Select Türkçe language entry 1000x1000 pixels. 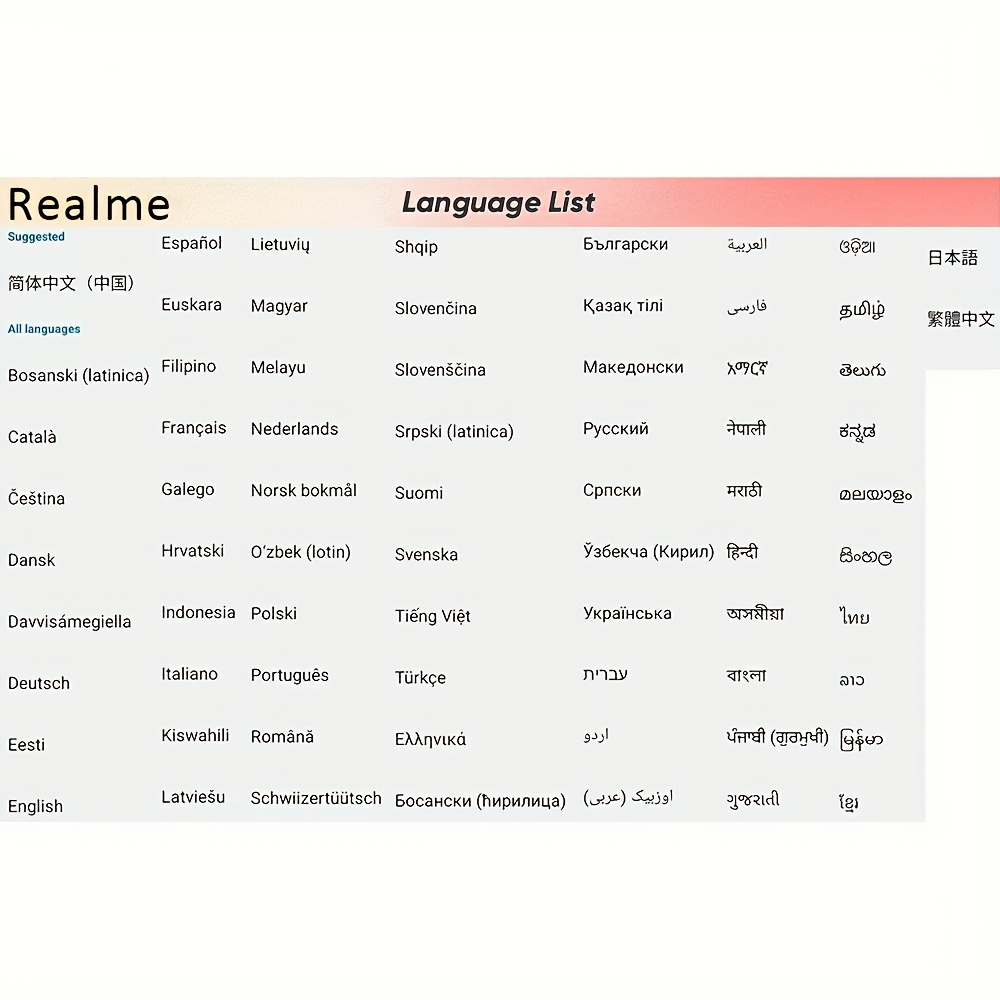pyautogui.click(x=420, y=677)
